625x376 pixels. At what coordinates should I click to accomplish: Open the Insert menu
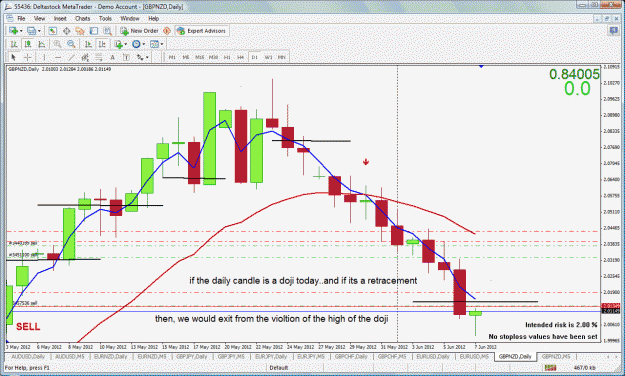point(60,18)
